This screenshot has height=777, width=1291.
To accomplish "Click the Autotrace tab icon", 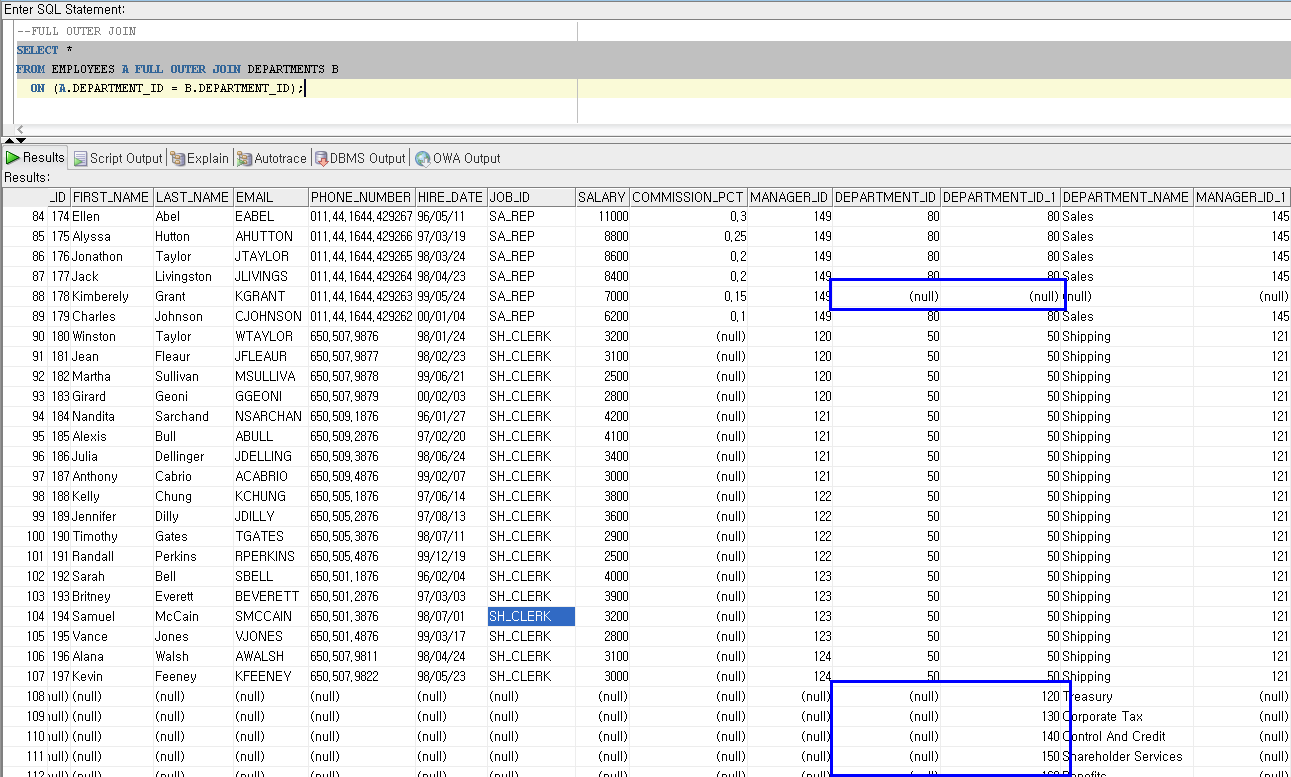I will (x=245, y=158).
